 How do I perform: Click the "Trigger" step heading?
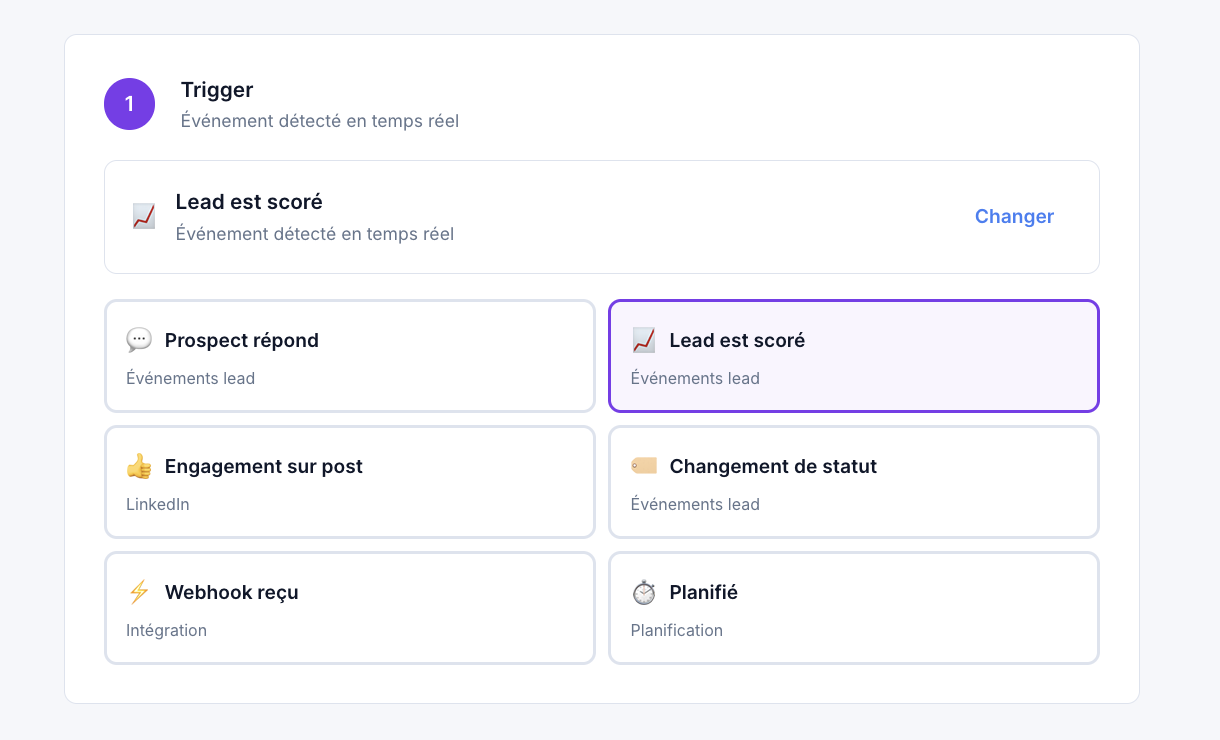(x=217, y=90)
